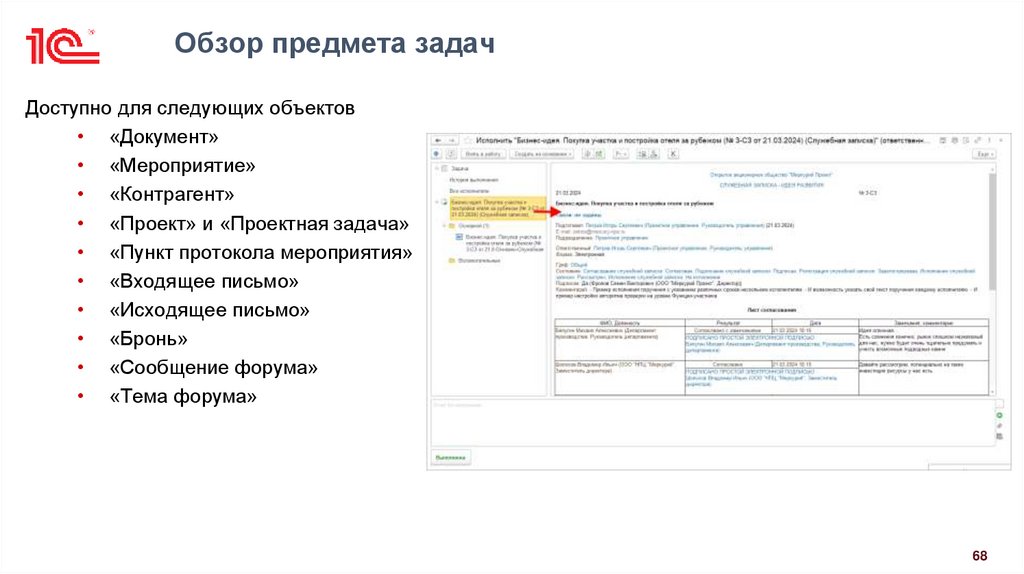Collapse the 'Основной (1)' folder
This screenshot has height=574, width=1024.
[444, 226]
